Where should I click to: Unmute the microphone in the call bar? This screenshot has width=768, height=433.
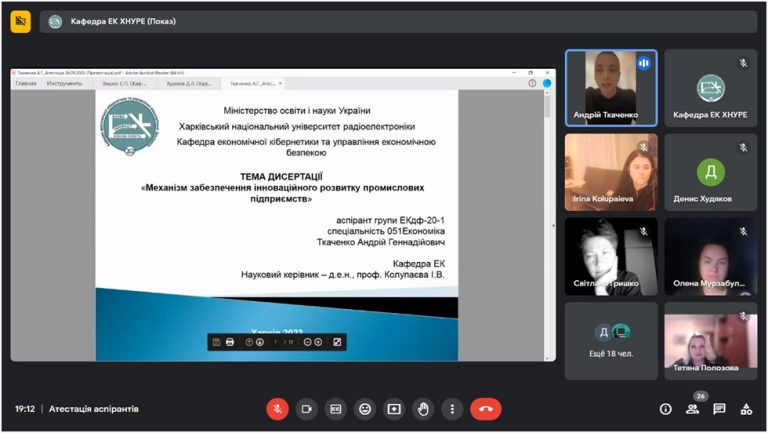[x=277, y=409]
